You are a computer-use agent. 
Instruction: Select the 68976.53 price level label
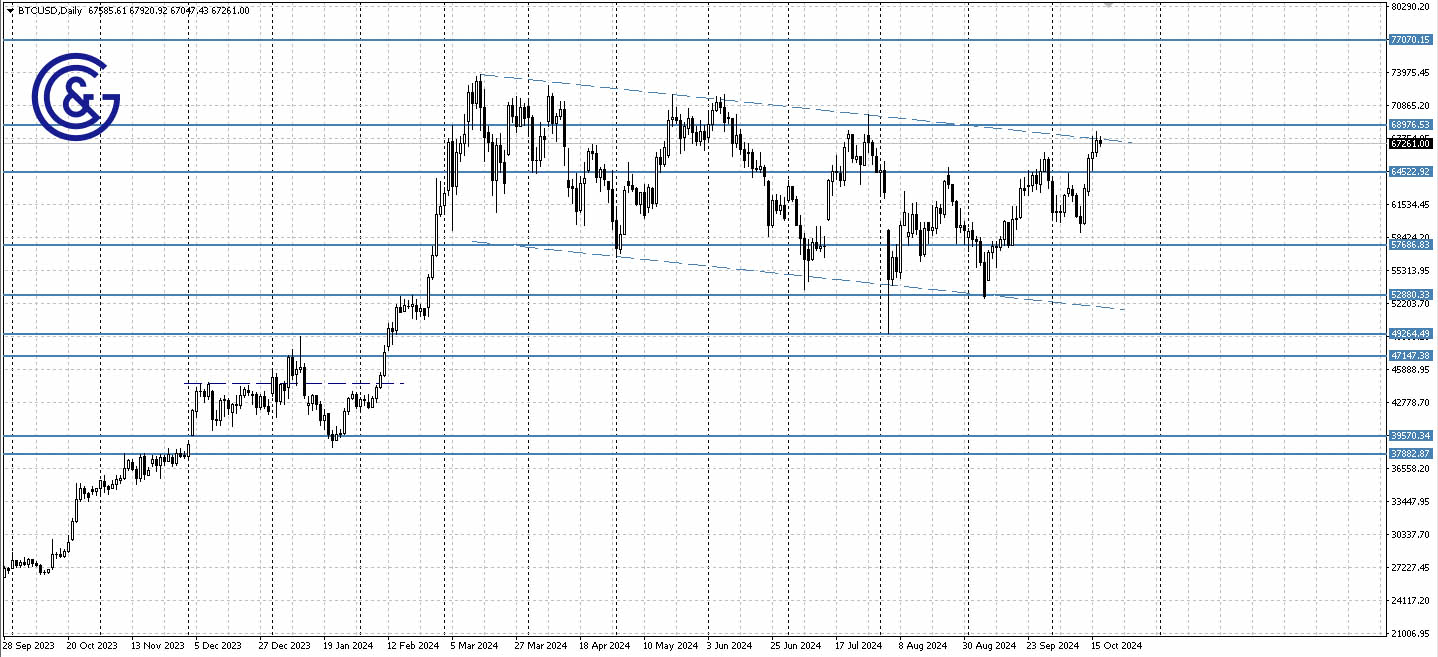point(1410,124)
